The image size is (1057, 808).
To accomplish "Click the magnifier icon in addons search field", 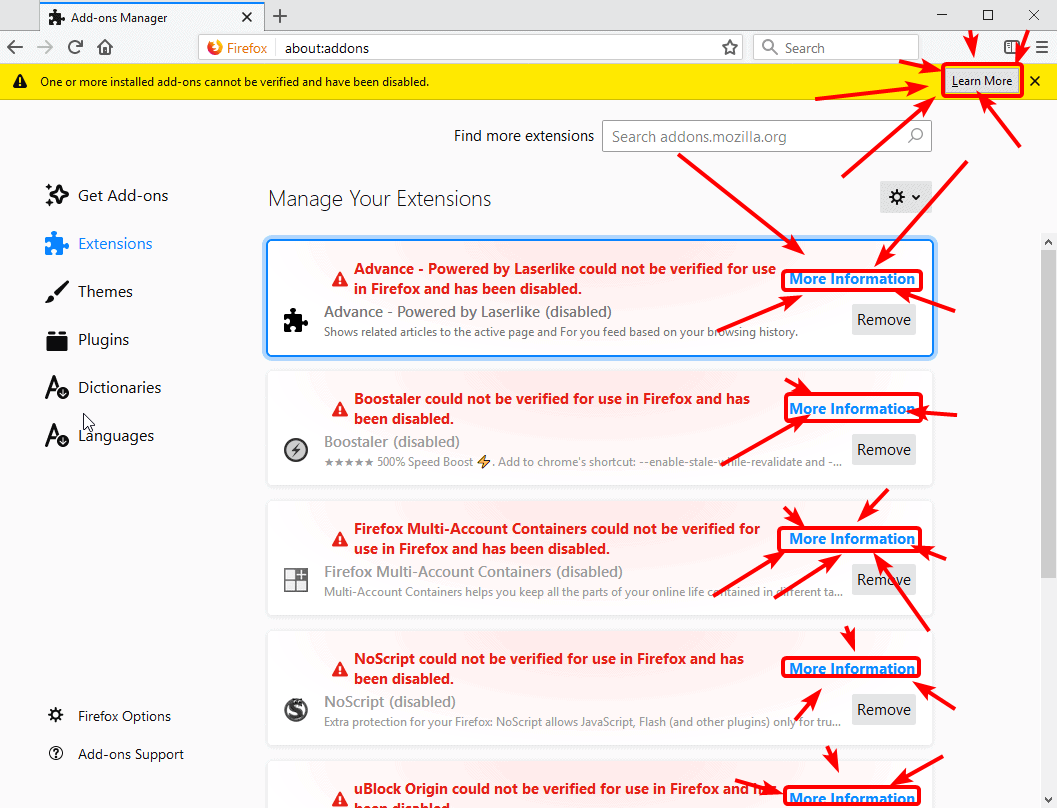I will [915, 136].
